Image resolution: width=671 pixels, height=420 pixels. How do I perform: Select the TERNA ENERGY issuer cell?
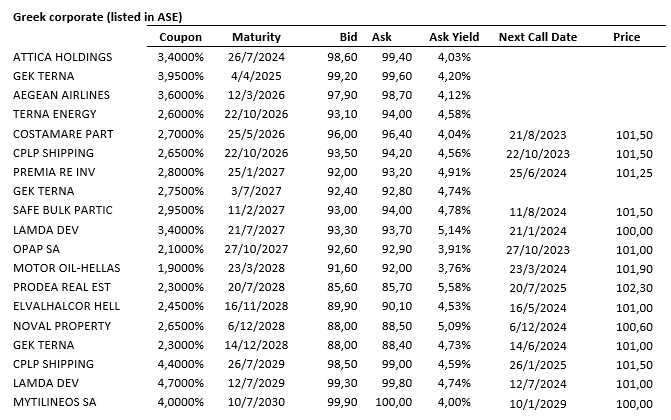click(55, 114)
